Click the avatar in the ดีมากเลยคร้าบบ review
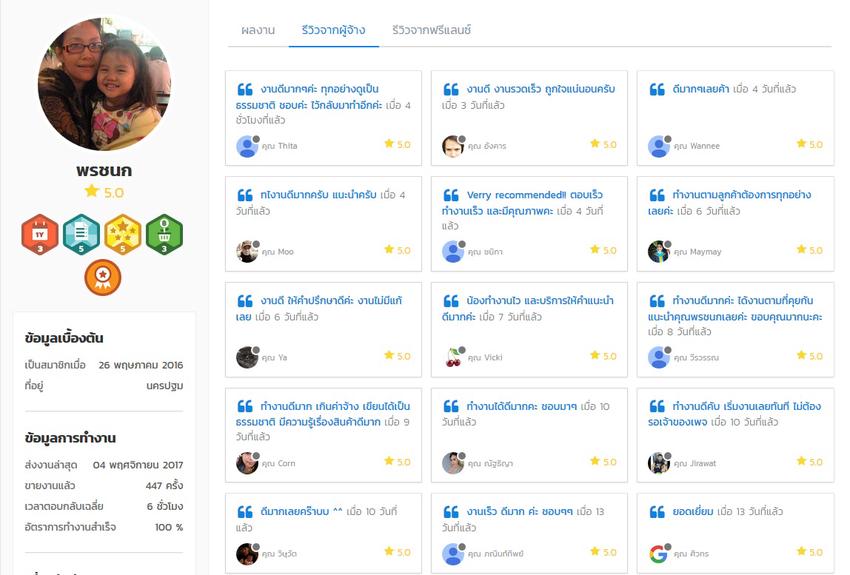Screen dimensions: 850x575 (247, 554)
